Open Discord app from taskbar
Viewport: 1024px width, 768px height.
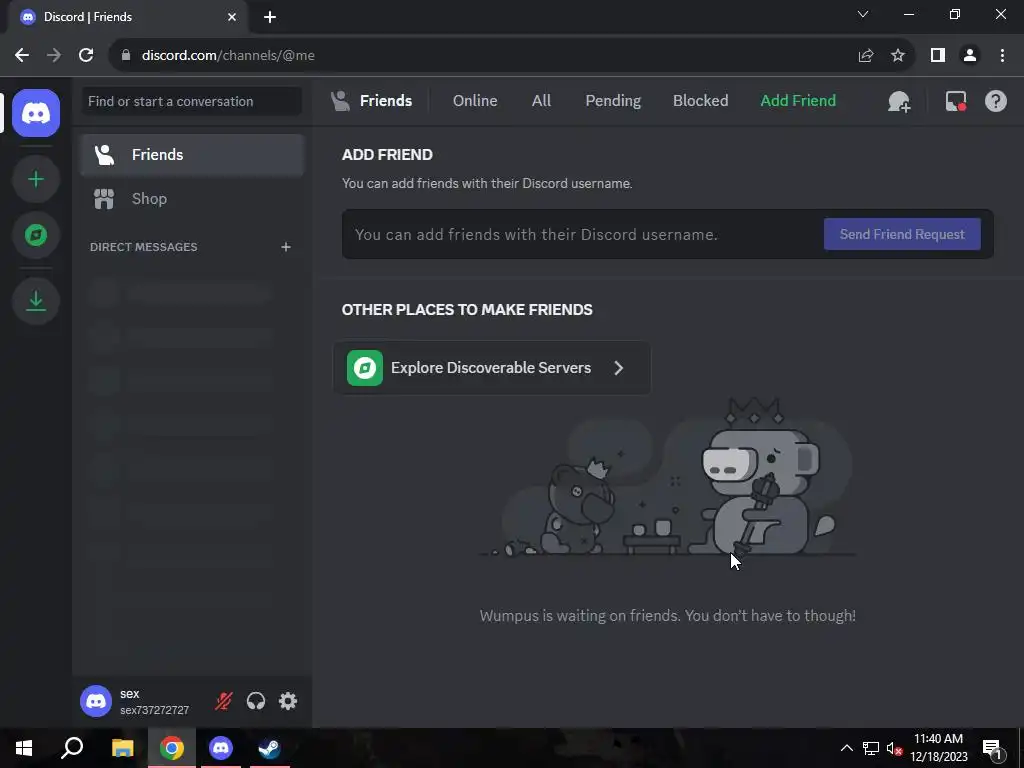(221, 748)
